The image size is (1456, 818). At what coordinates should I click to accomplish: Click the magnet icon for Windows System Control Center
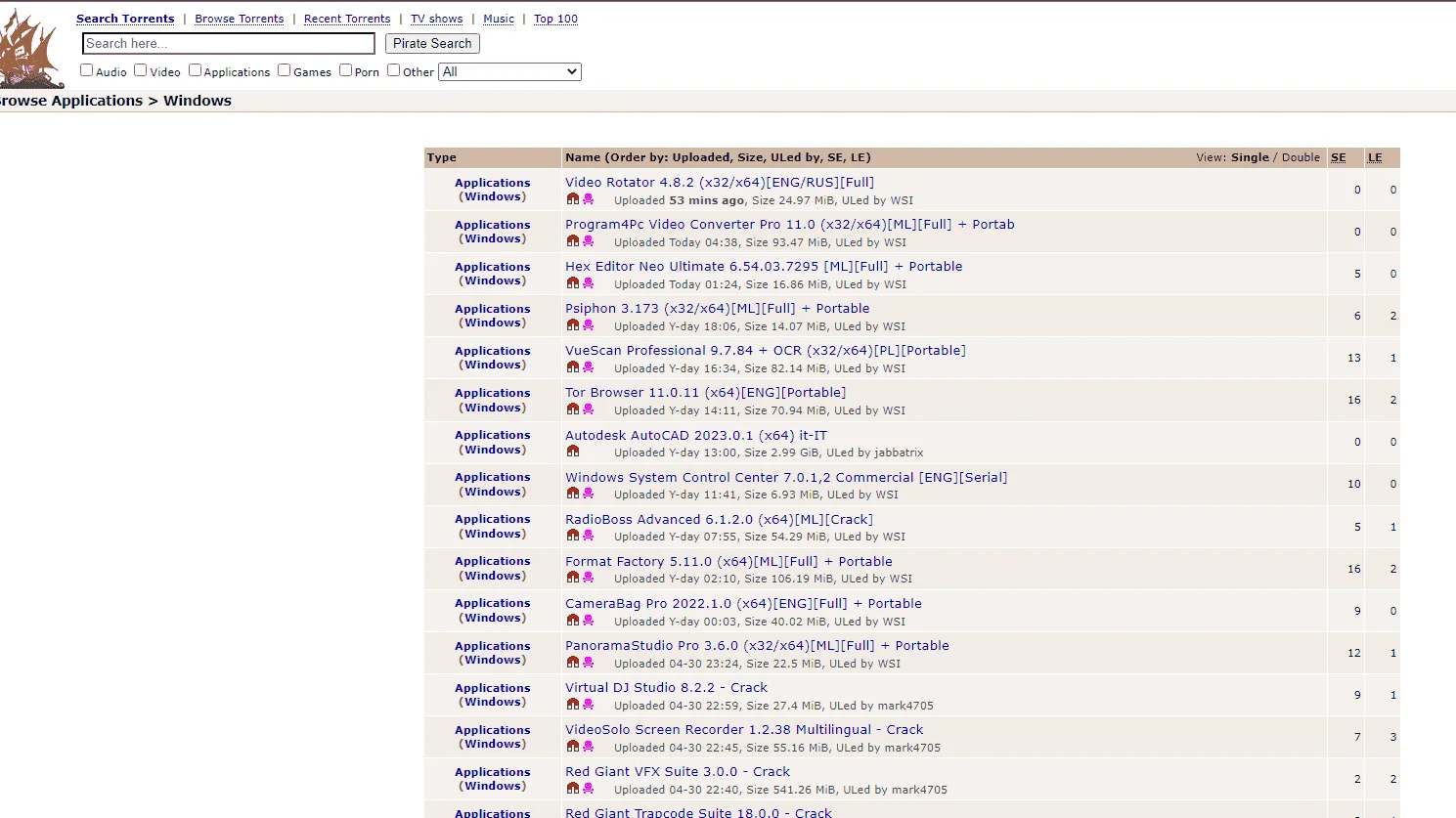click(x=573, y=494)
